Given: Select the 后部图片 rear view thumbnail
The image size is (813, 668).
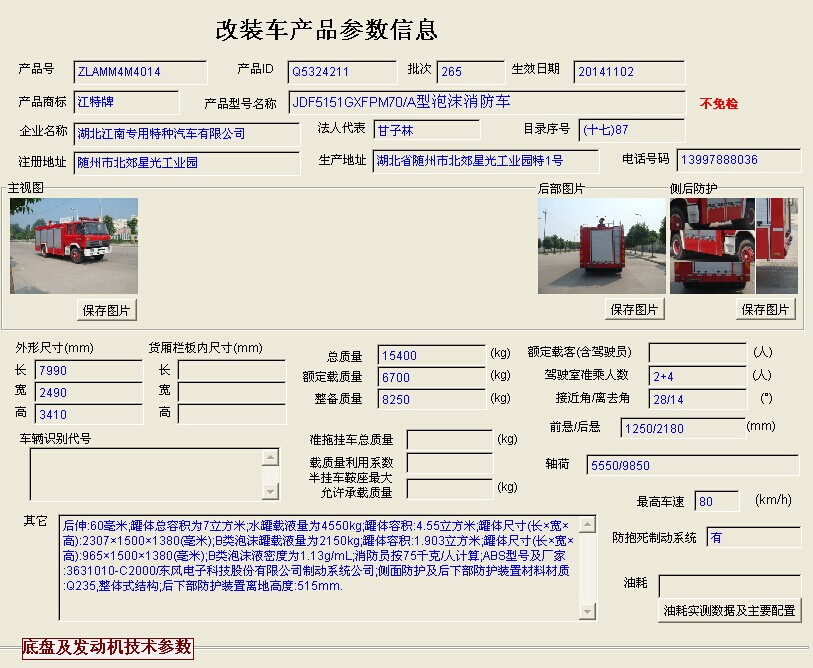Looking at the screenshot, I should click(x=601, y=246).
